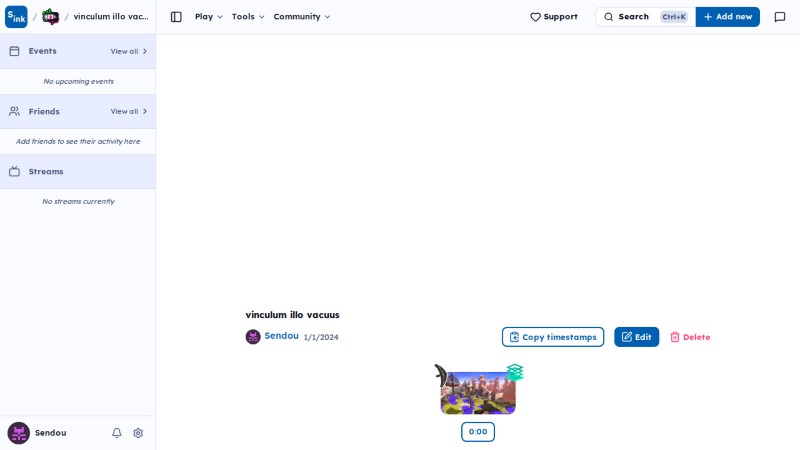Click the Support heart button
The height and width of the screenshot is (450, 800).
coord(554,17)
